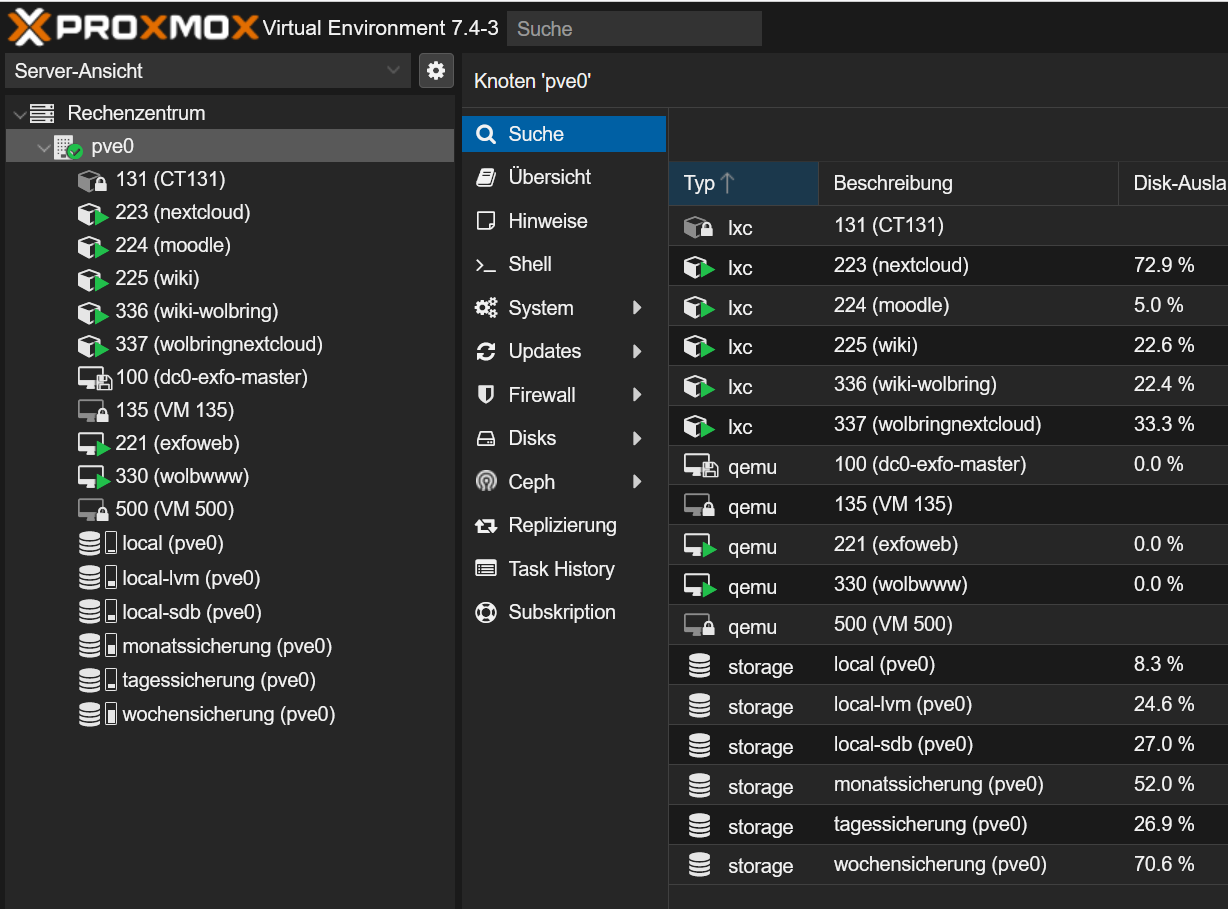Click the running VM icon of 221 (exfoweb) in the tree
Image resolution: width=1228 pixels, height=909 pixels.
click(92, 444)
